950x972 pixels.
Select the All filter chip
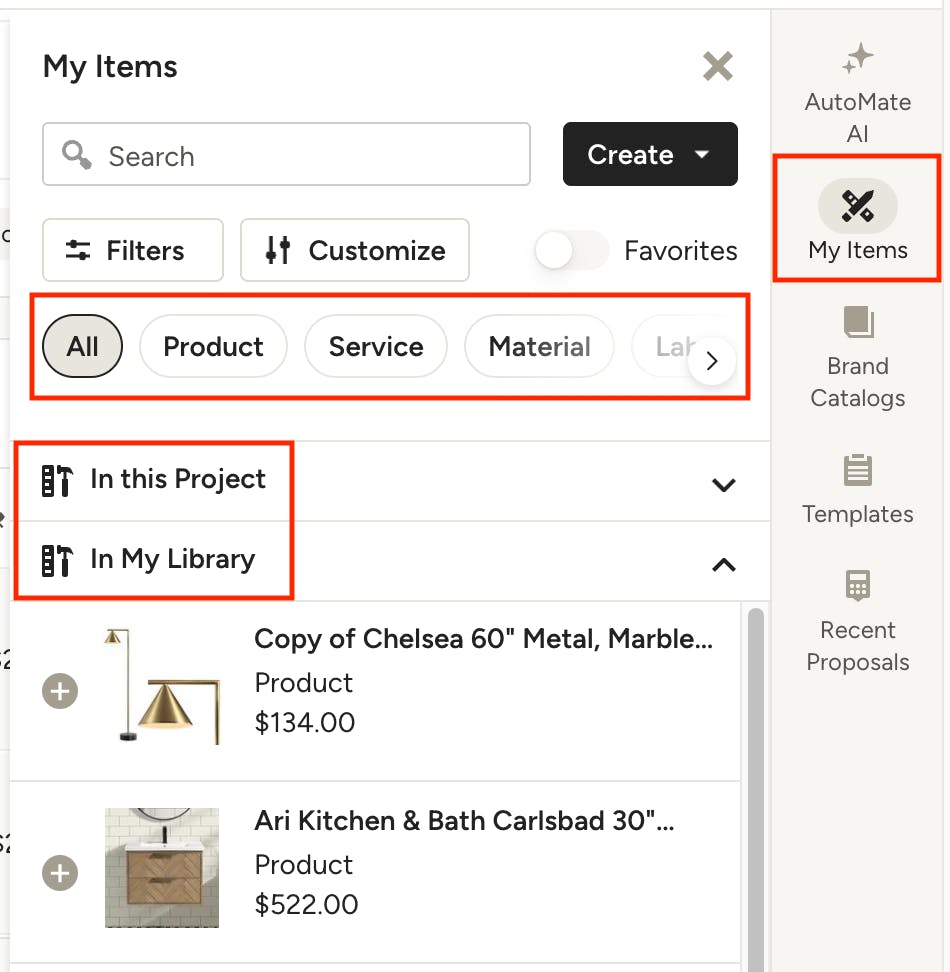click(83, 347)
